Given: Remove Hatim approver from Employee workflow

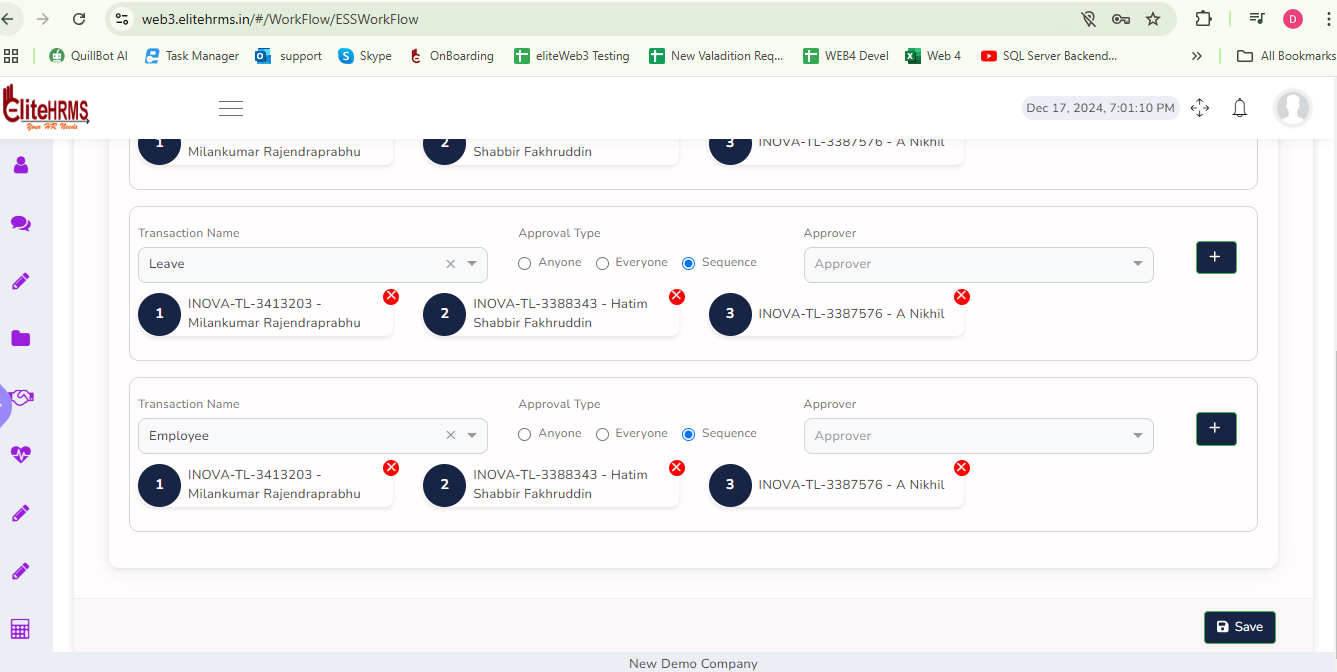Looking at the screenshot, I should click(x=676, y=467).
